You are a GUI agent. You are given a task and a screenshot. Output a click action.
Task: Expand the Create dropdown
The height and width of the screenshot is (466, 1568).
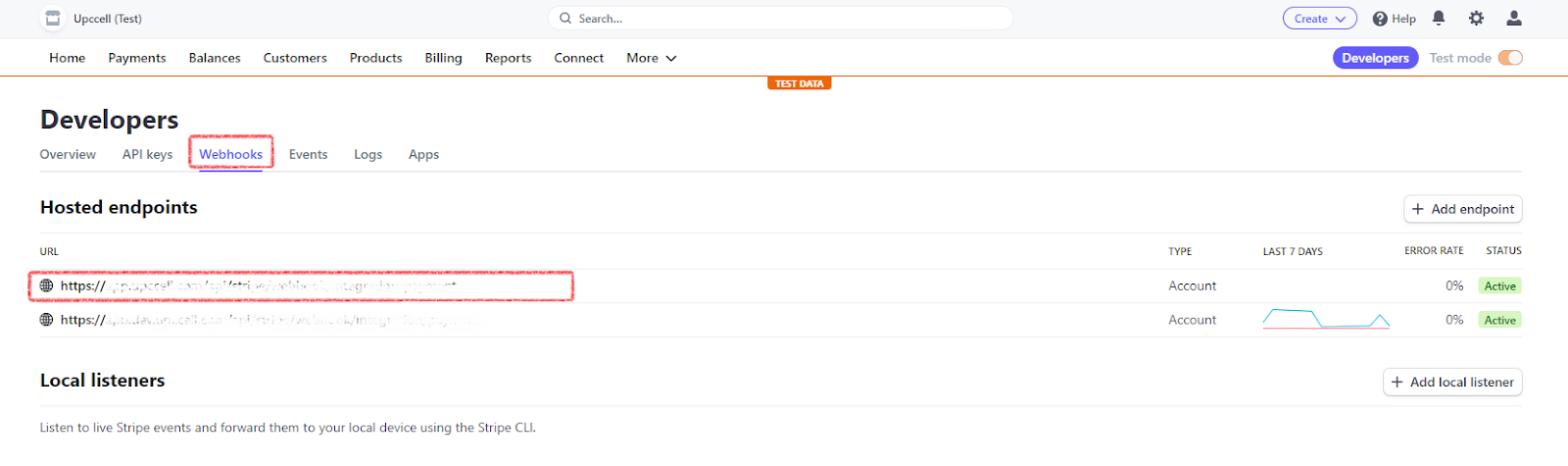pos(1319,19)
